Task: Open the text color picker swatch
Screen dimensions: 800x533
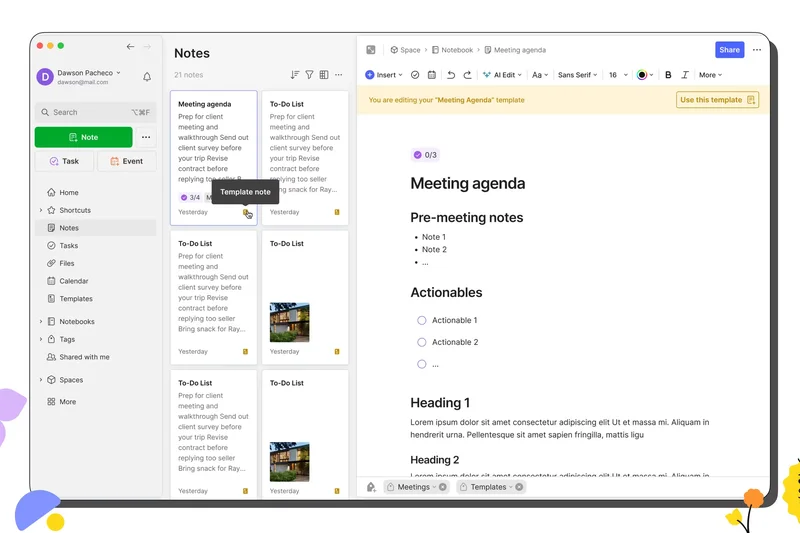Action: (645, 75)
